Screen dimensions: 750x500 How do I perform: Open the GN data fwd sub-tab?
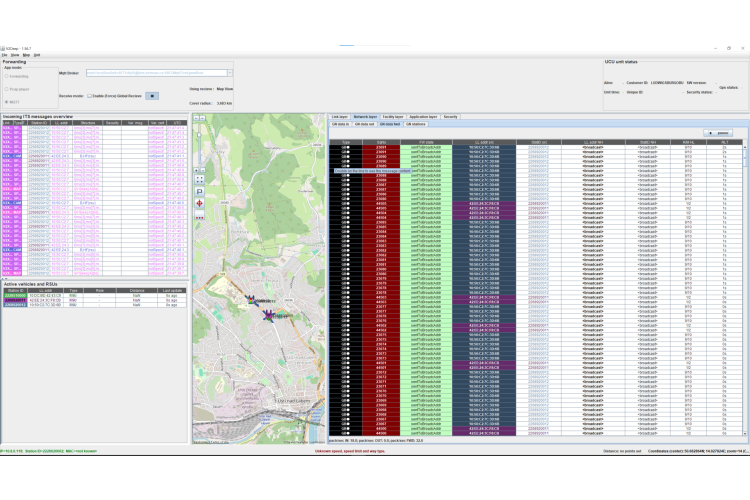click(x=390, y=124)
